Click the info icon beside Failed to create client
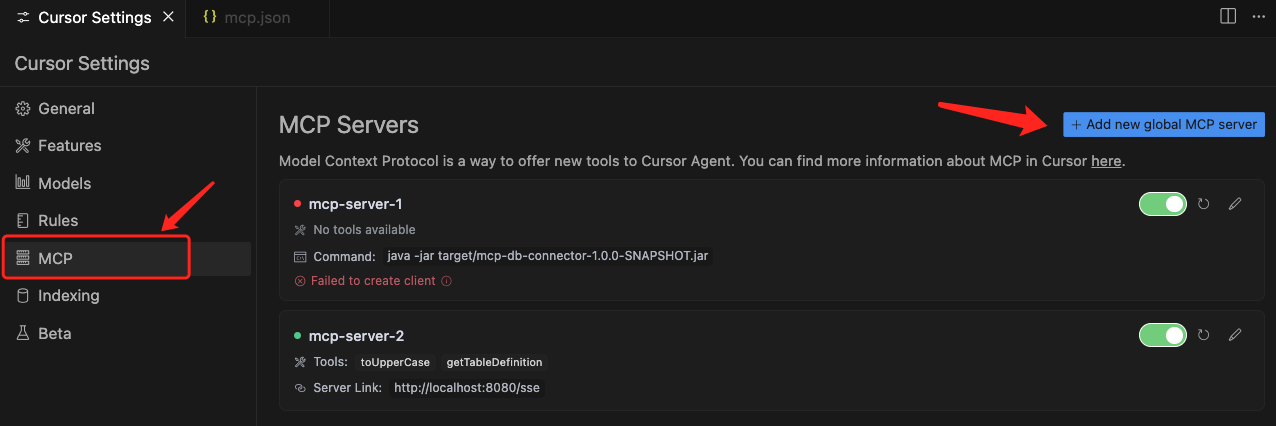 click(447, 281)
